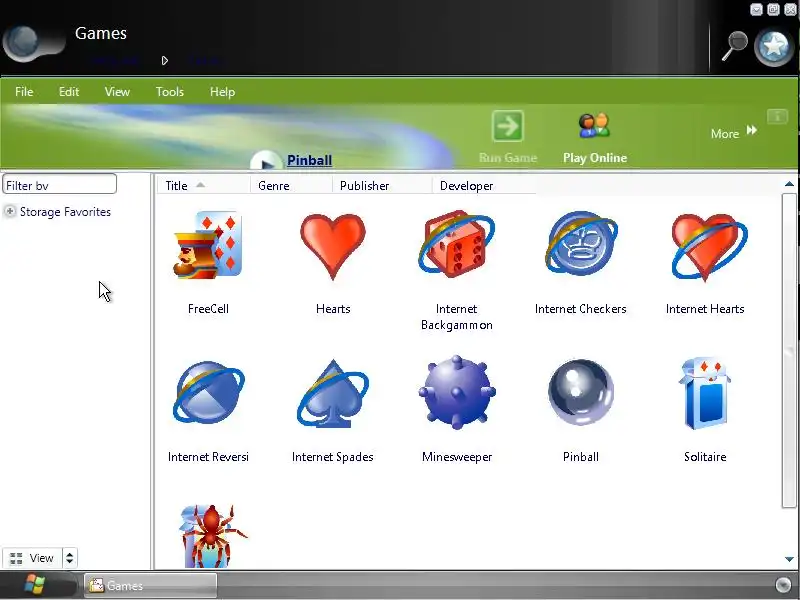Click the Solitaire label text
Viewport: 800px width, 600px height.
(x=705, y=457)
